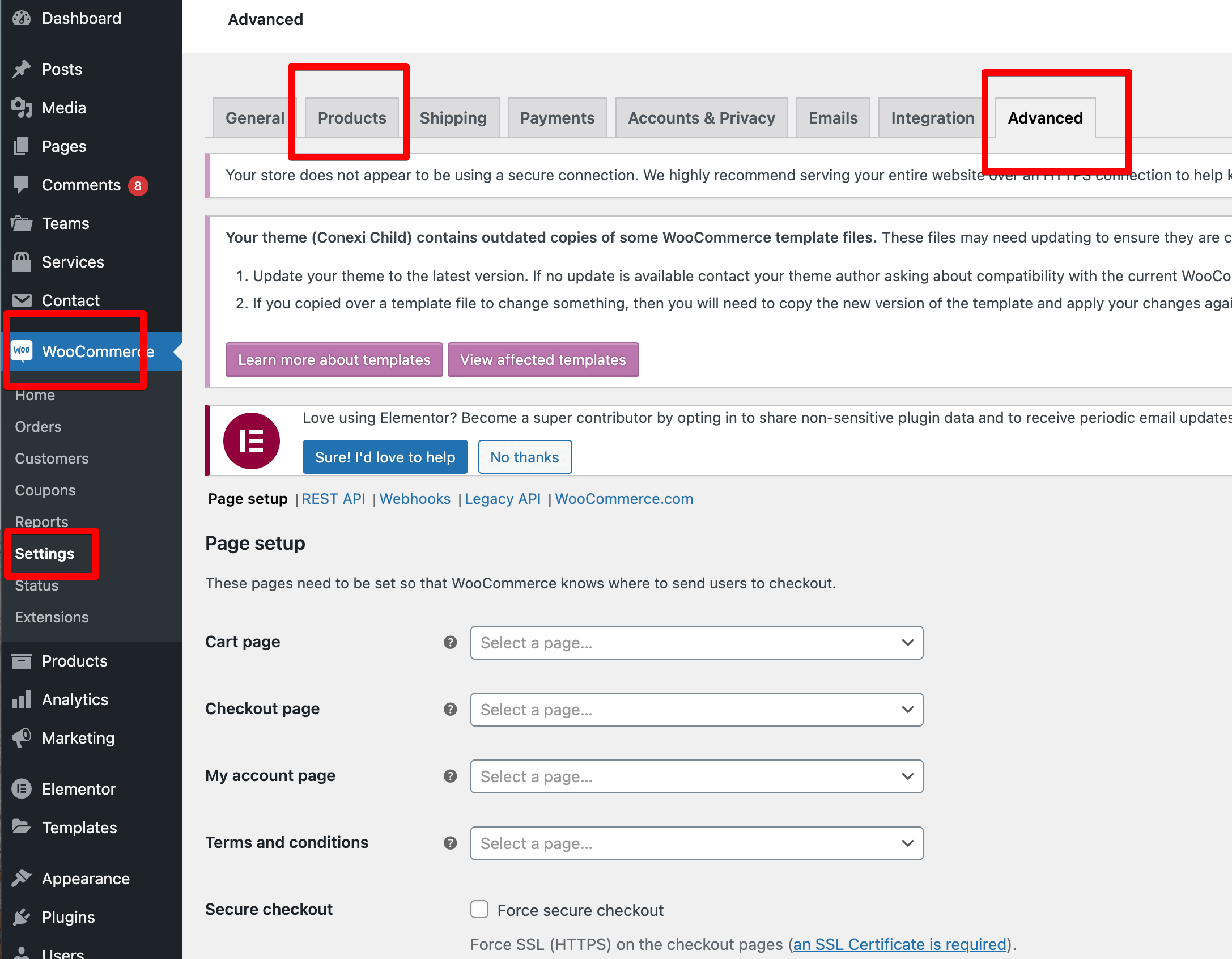The height and width of the screenshot is (959, 1232).
Task: Enable Force secure checkout checkbox
Action: (479, 909)
